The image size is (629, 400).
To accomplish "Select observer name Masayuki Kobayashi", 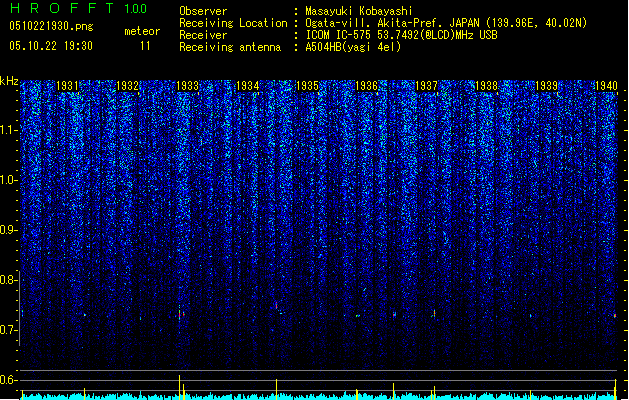I will click(x=359, y=11).
